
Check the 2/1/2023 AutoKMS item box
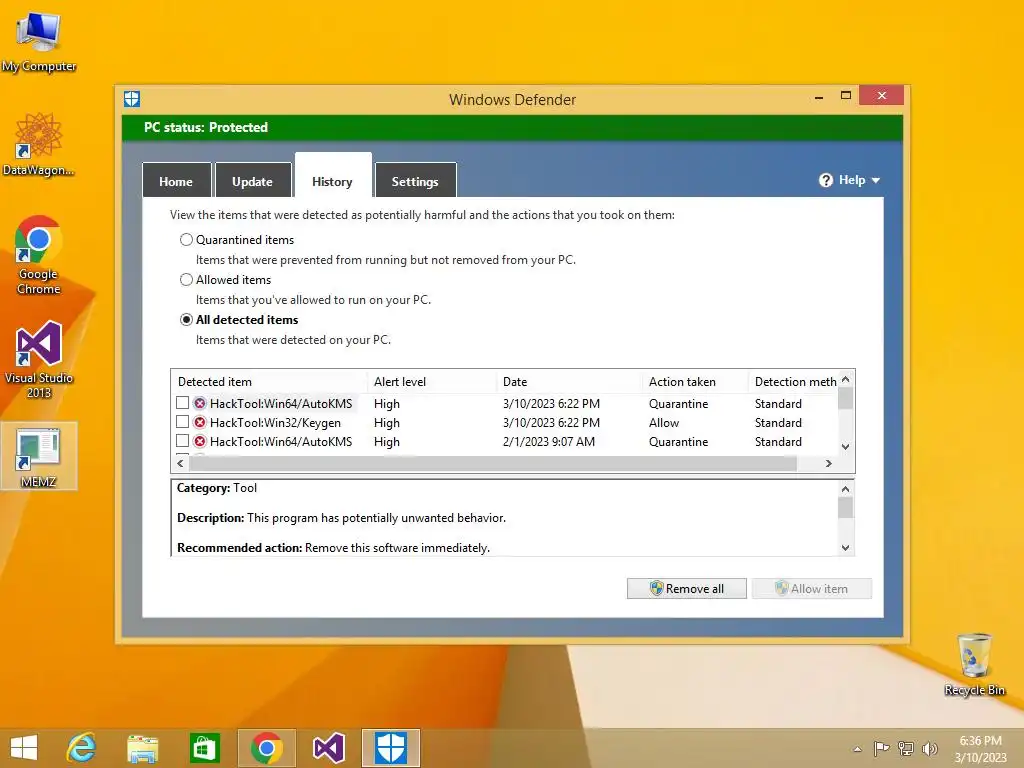click(183, 441)
